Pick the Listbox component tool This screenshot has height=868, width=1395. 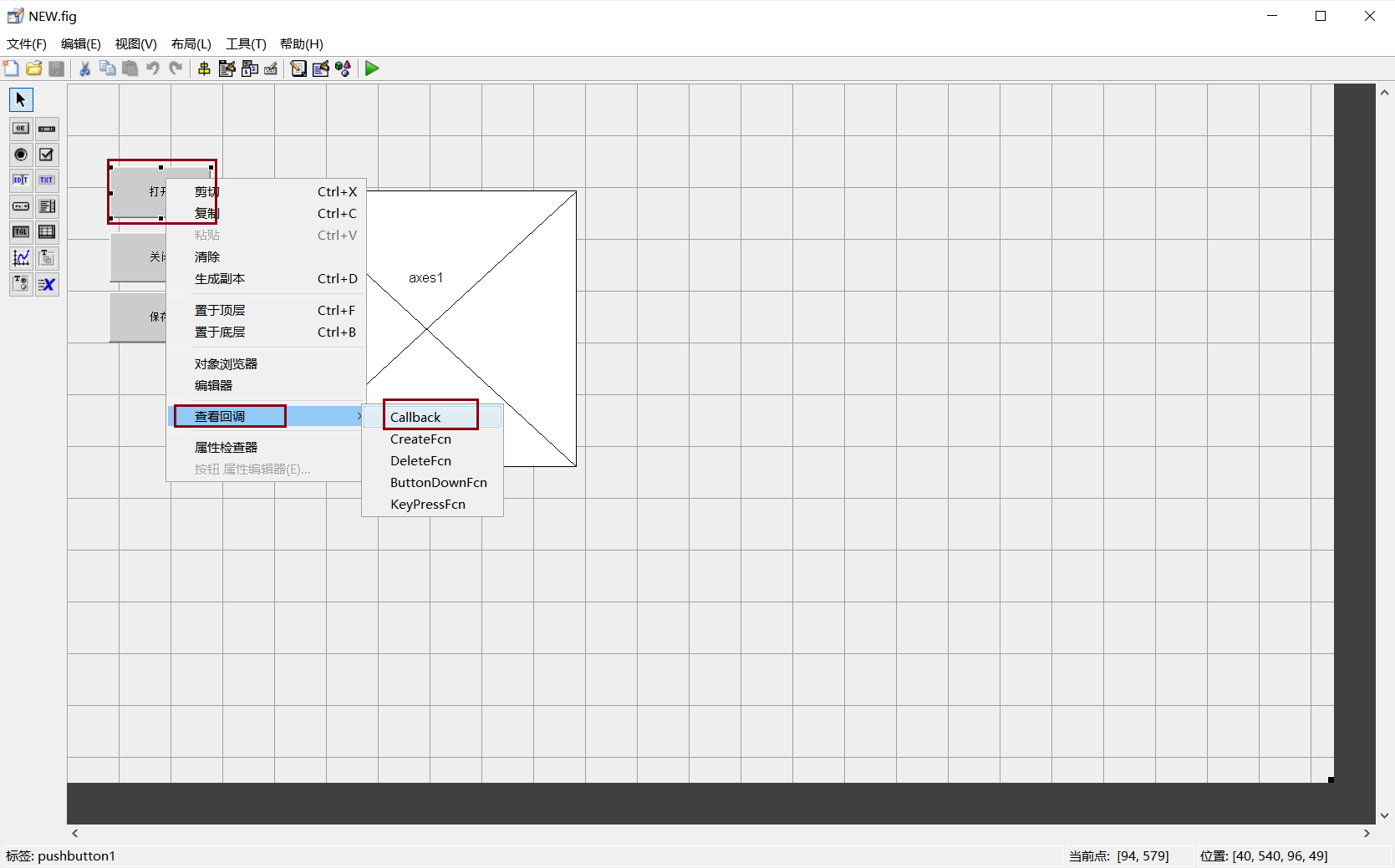coord(47,206)
